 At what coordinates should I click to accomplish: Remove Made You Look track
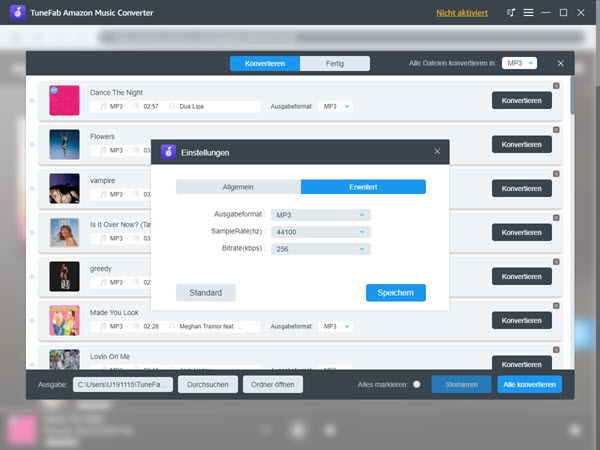pos(556,306)
